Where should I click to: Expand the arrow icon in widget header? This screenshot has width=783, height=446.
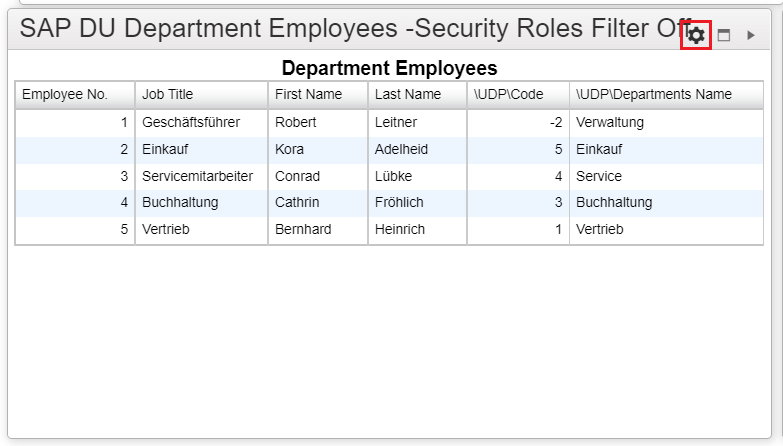751,35
